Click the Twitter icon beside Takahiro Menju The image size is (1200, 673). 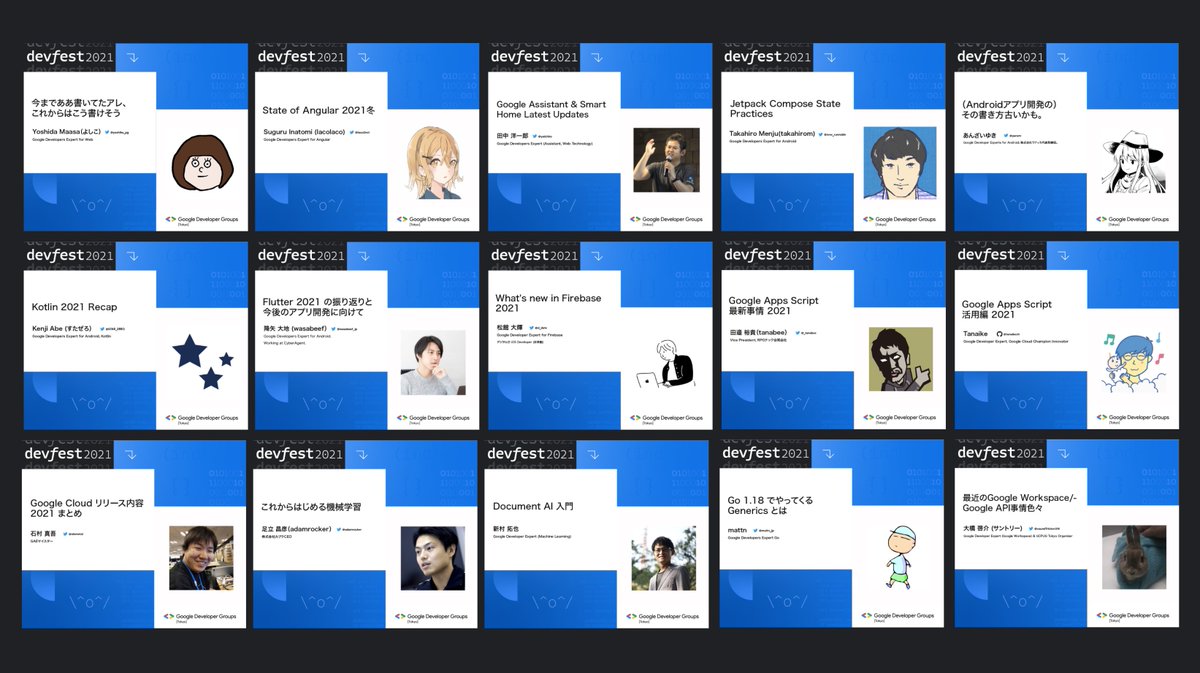tap(822, 133)
